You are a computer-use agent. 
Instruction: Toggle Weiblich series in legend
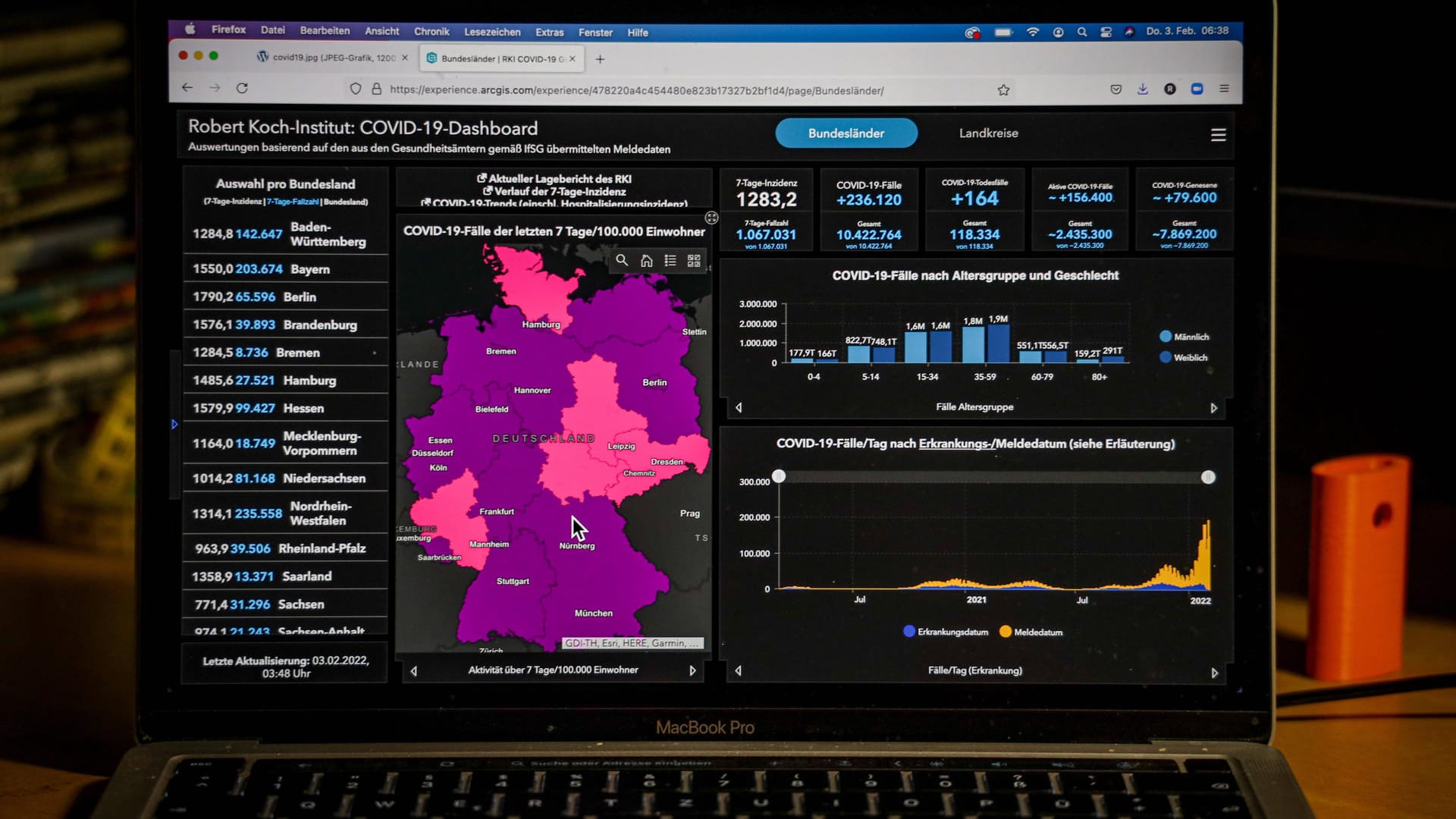1183,357
